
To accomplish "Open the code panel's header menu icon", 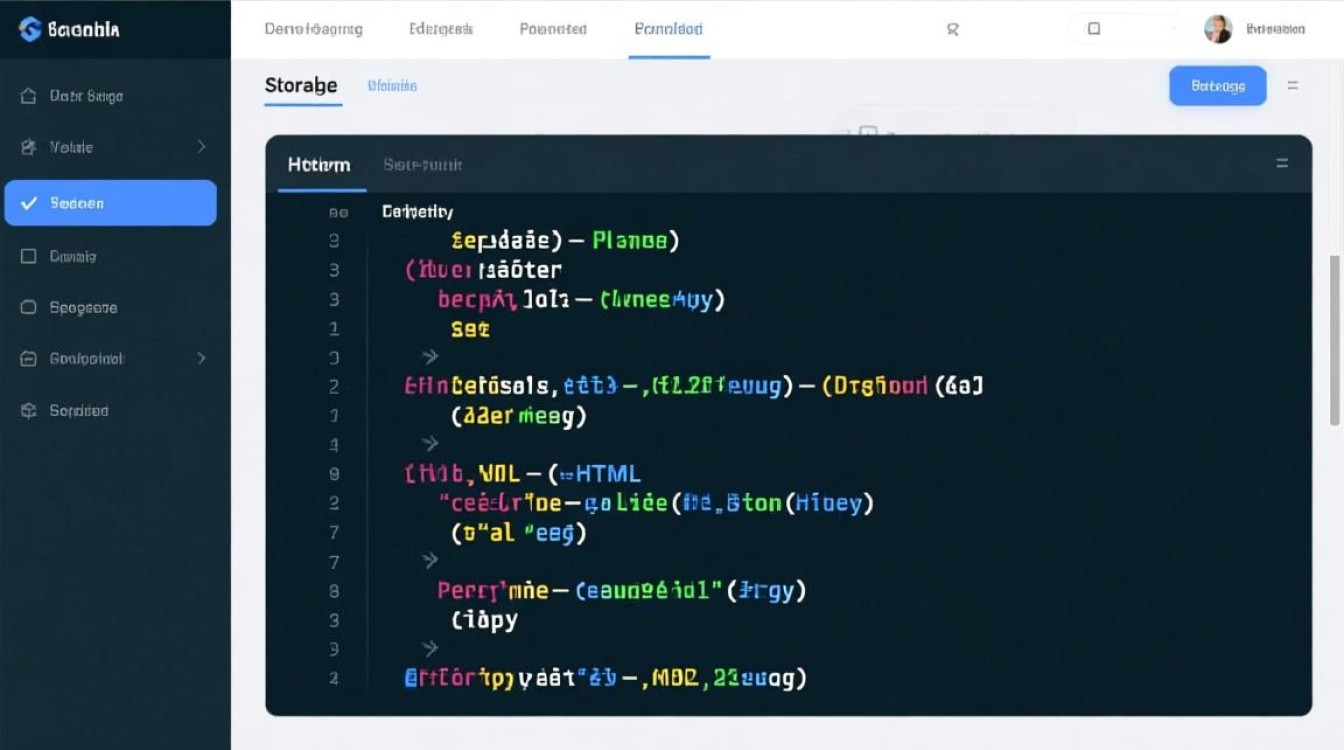I will tap(1281, 163).
